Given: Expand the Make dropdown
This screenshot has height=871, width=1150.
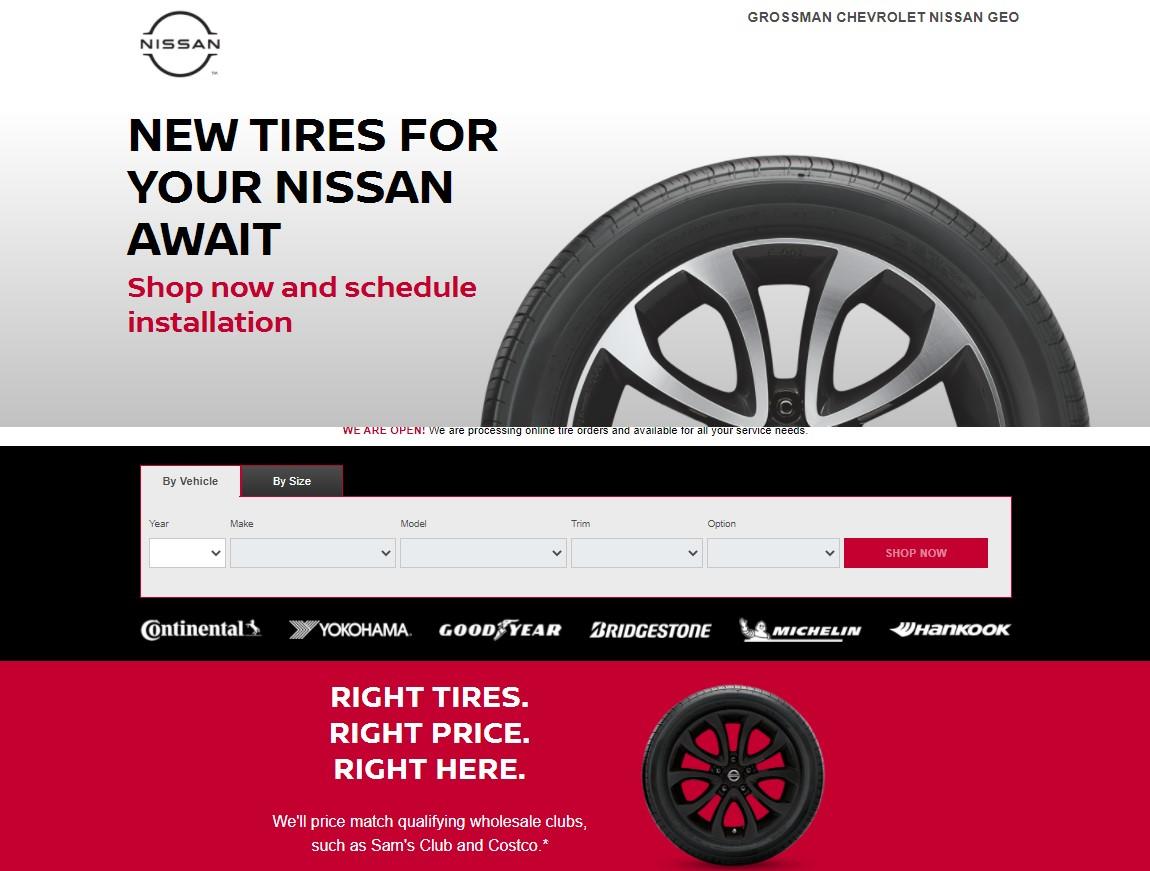Looking at the screenshot, I should [x=312, y=553].
